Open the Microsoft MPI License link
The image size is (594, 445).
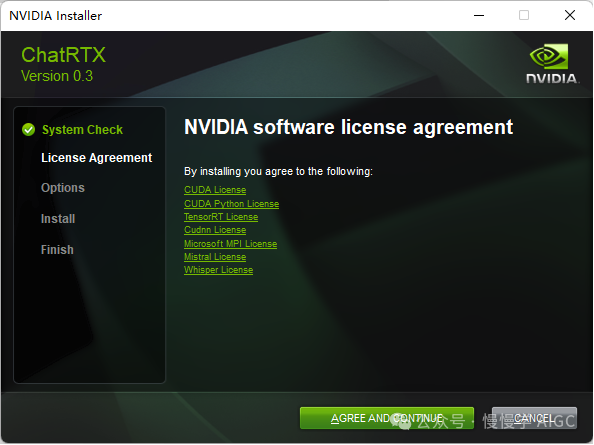coord(230,244)
